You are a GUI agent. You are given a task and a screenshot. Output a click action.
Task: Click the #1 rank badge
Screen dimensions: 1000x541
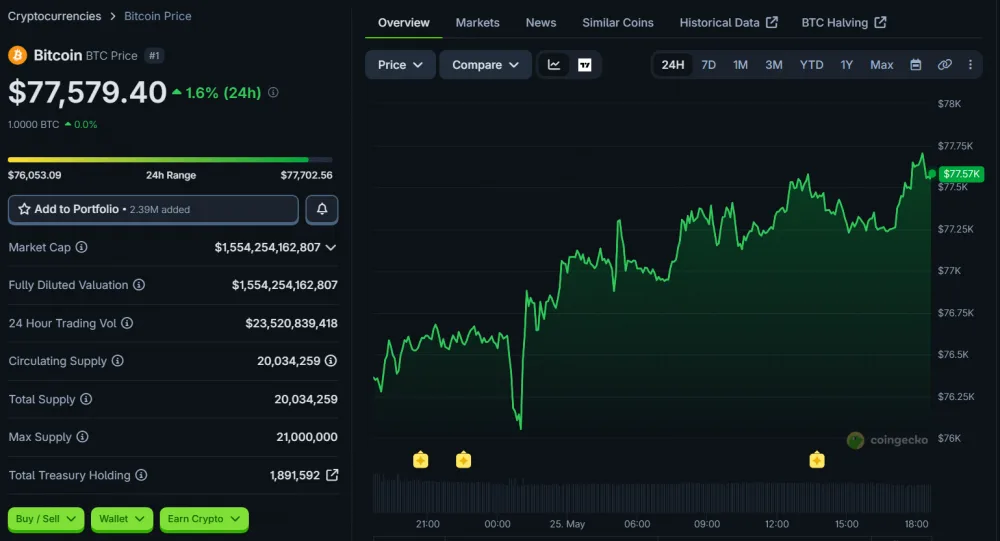pyautogui.click(x=154, y=56)
